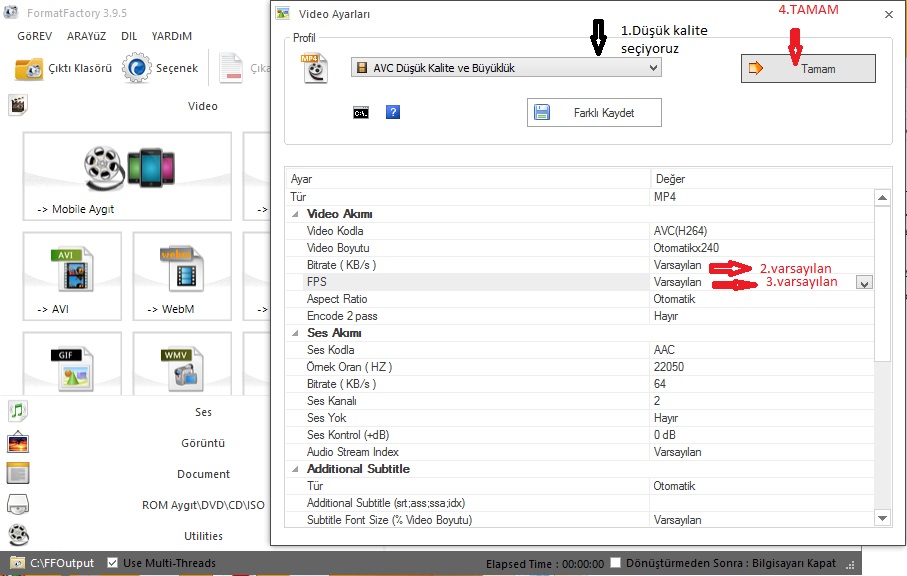Expand the Ses category section

pos(203,412)
